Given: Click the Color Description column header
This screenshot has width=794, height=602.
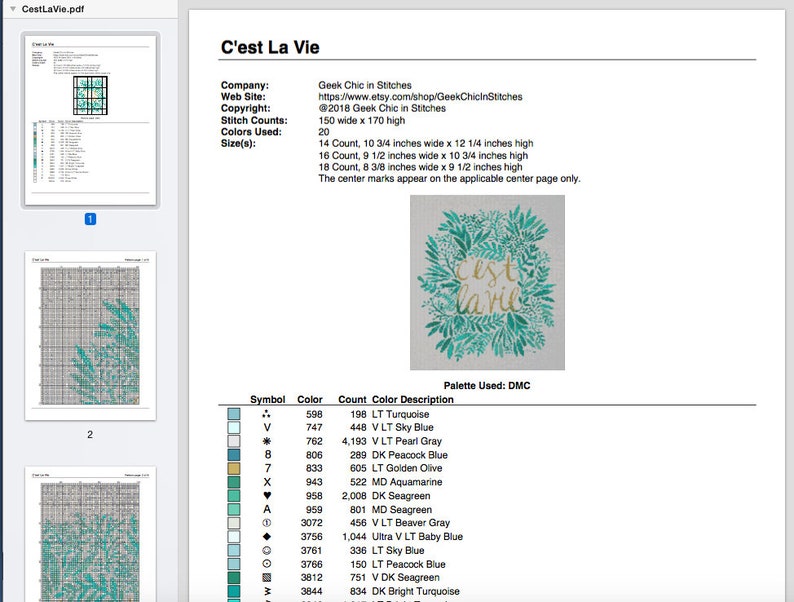Looking at the screenshot, I should tap(413, 399).
